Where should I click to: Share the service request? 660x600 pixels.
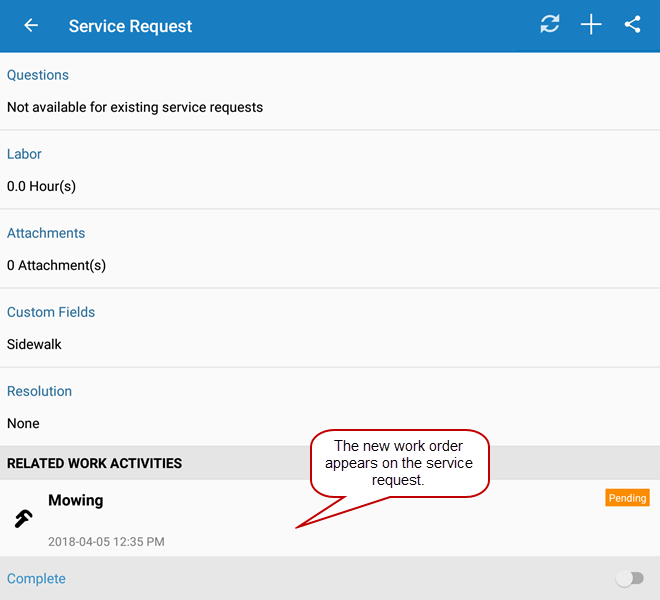tap(632, 25)
